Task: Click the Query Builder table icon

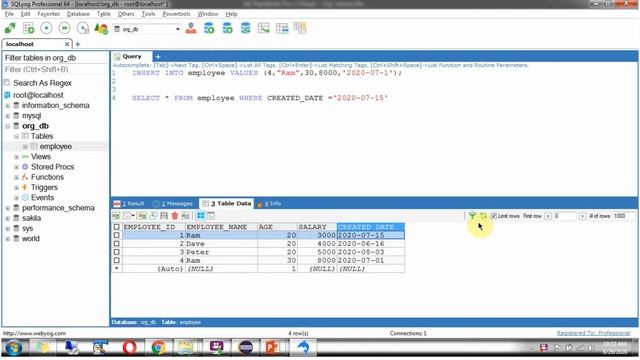Action: 282,28
